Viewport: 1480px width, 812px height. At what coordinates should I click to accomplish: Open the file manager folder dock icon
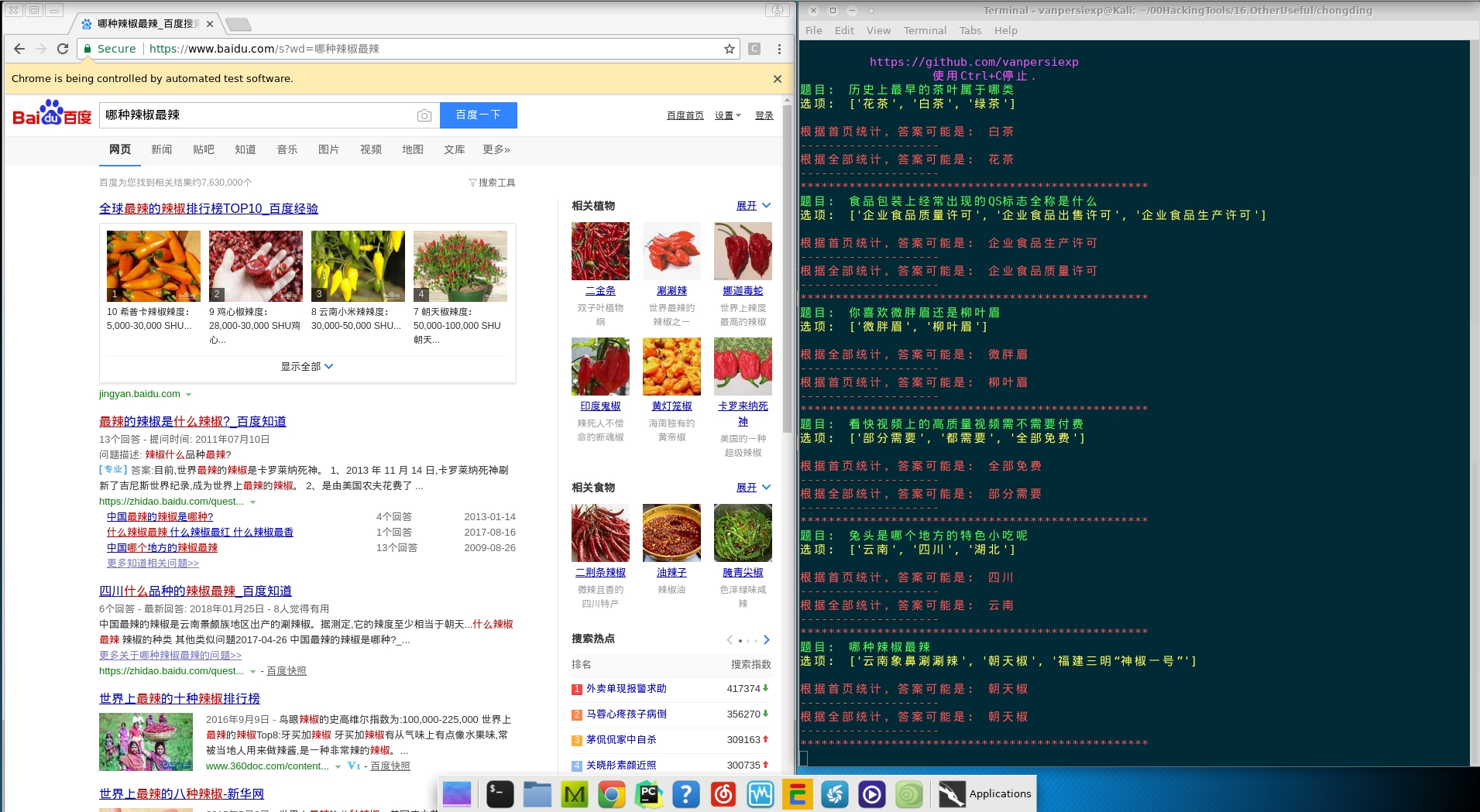tap(537, 794)
